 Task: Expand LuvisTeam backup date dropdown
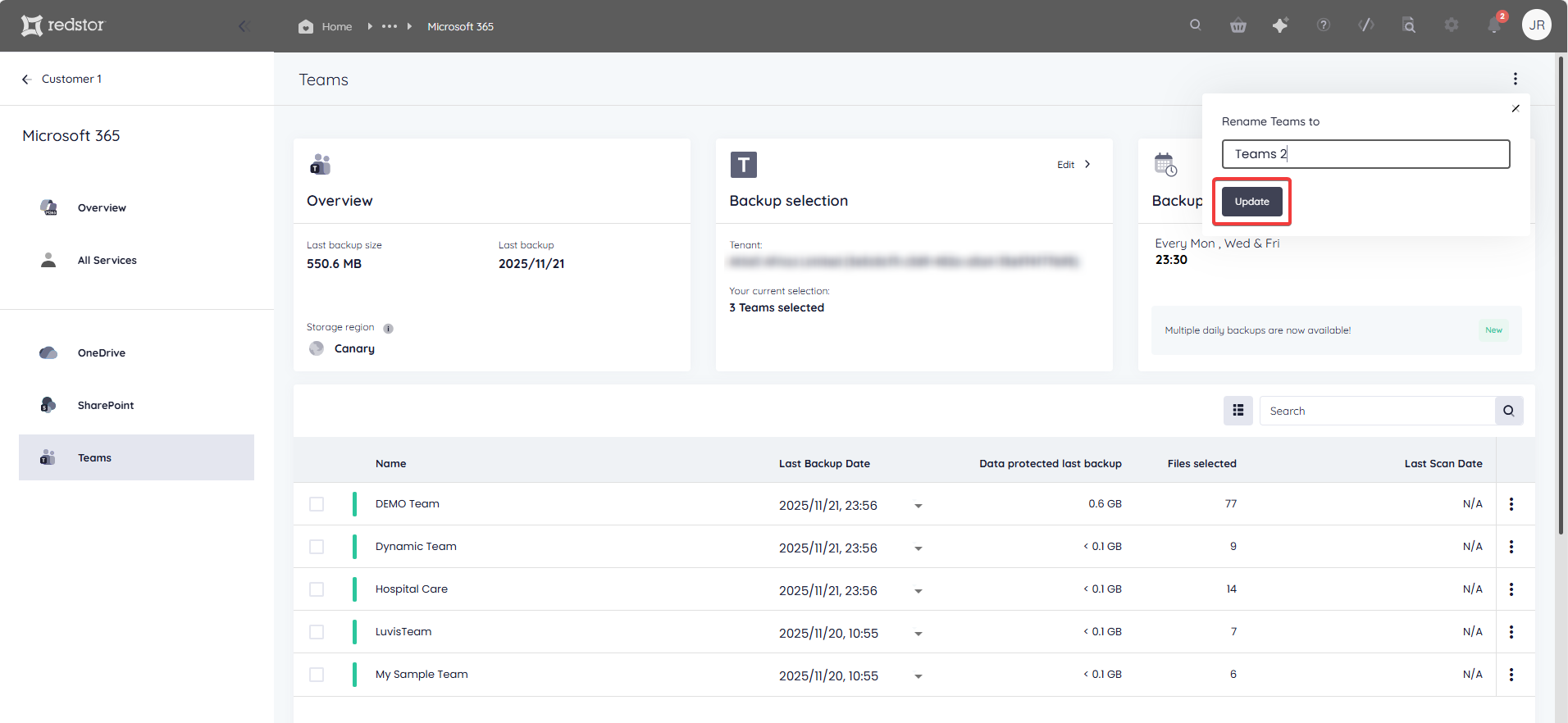tap(918, 634)
